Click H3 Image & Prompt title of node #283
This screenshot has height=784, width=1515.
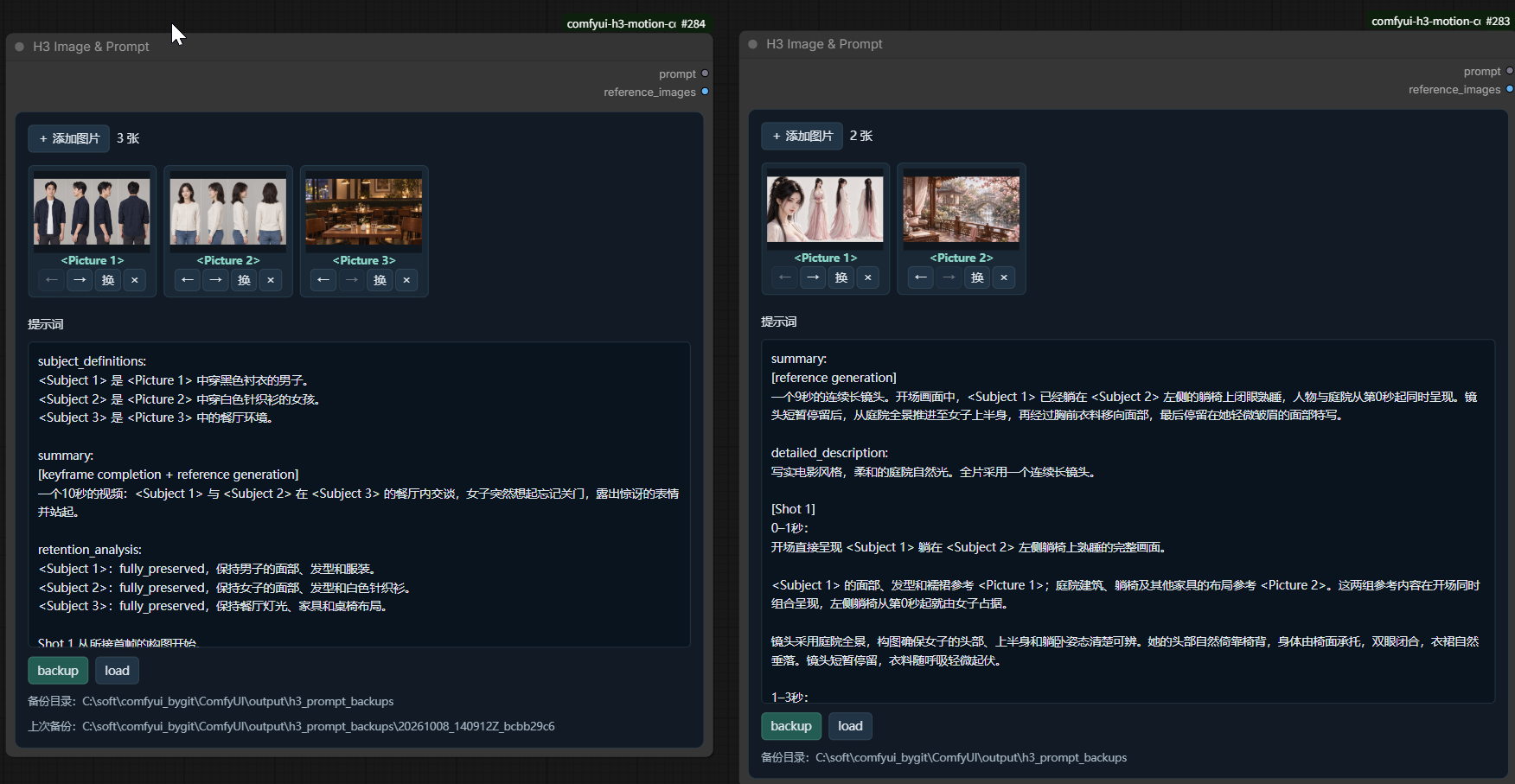[824, 44]
